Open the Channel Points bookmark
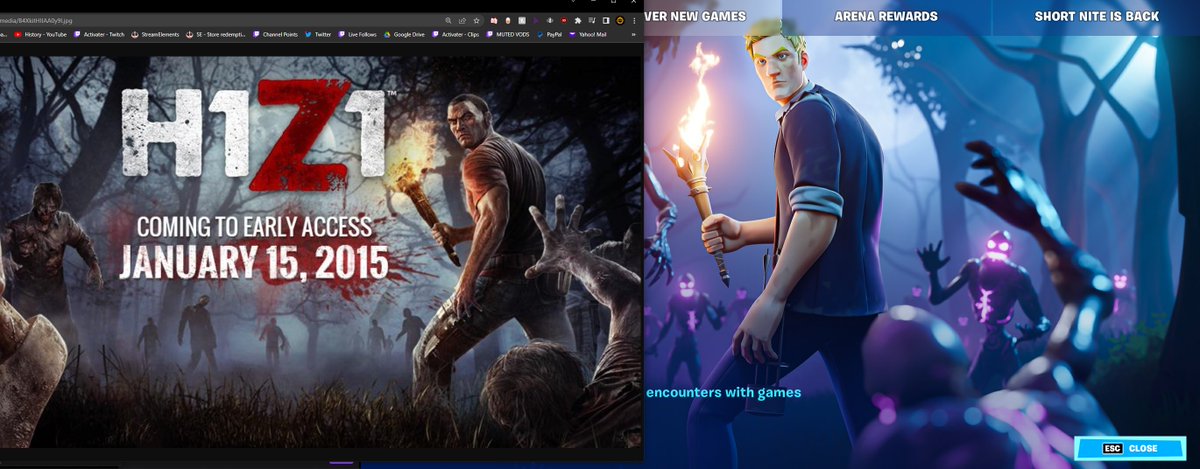This screenshot has width=1200, height=469. click(275, 35)
